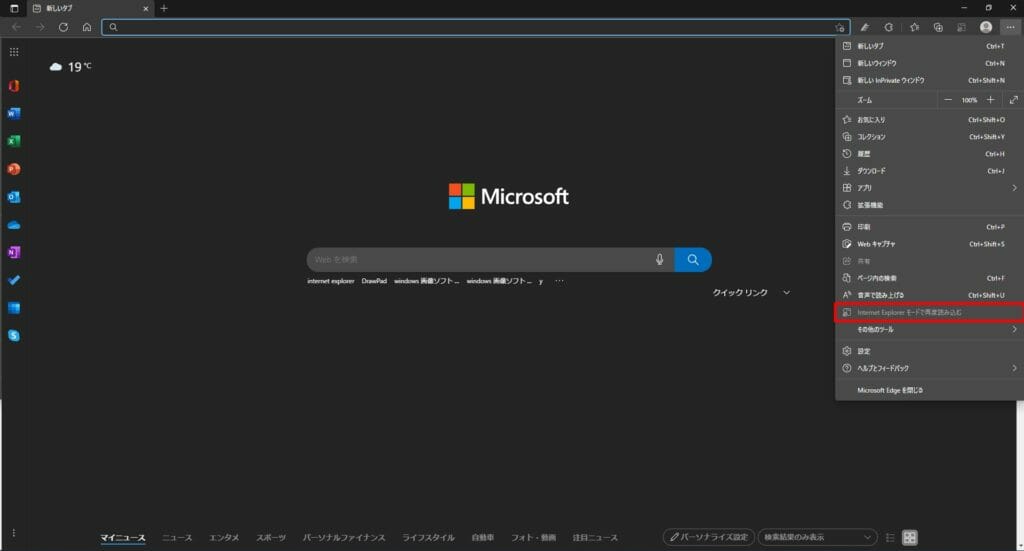Switch to the スポーツ news tab

(x=271, y=537)
